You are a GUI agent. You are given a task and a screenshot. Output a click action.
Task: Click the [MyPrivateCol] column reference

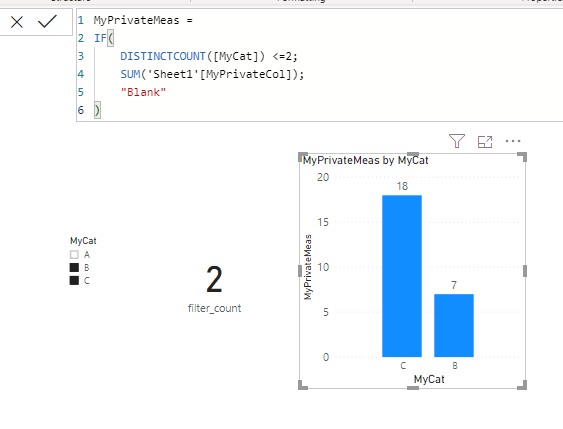pos(245,74)
